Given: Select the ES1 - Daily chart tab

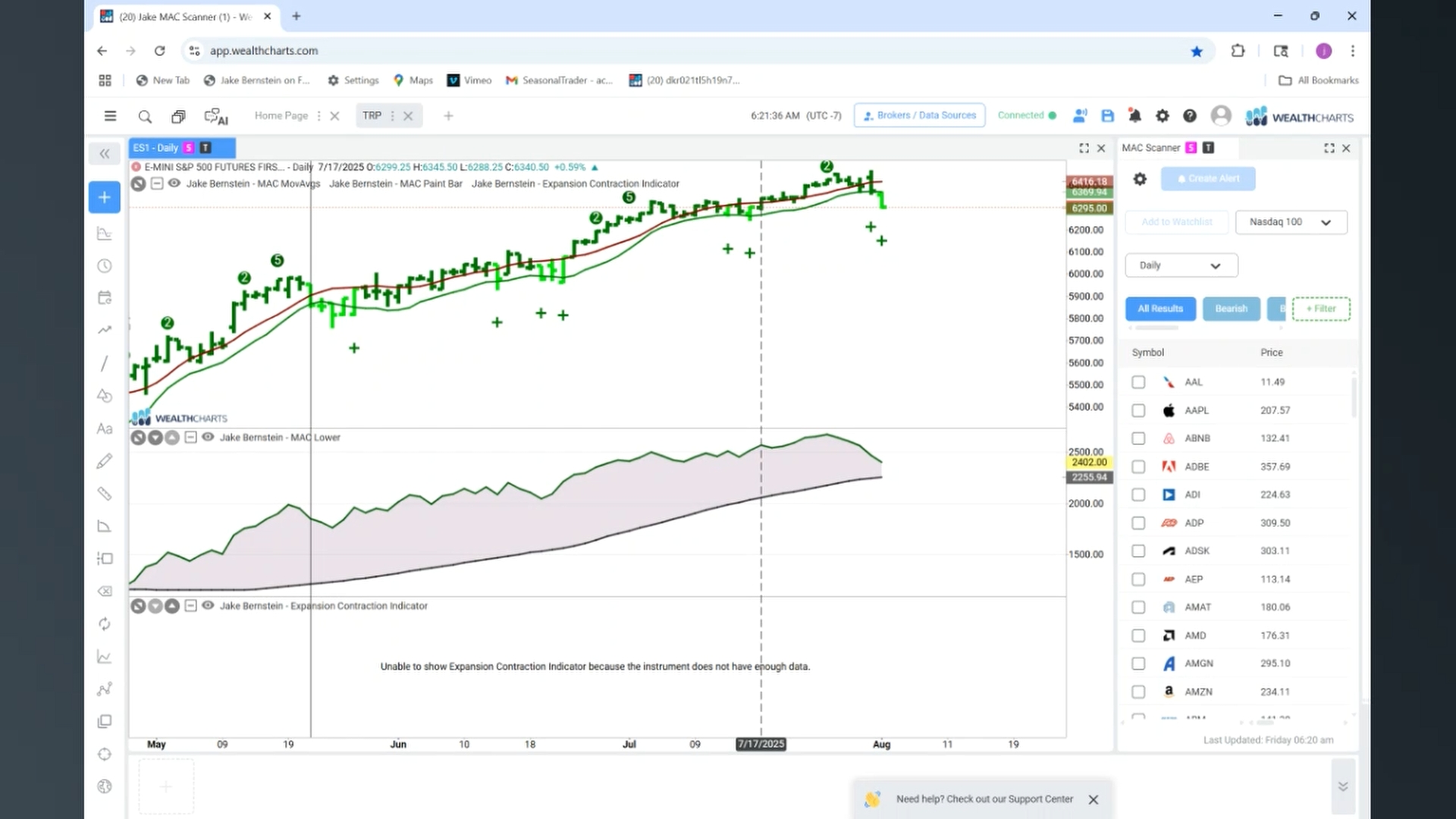Looking at the screenshot, I should pos(182,148).
